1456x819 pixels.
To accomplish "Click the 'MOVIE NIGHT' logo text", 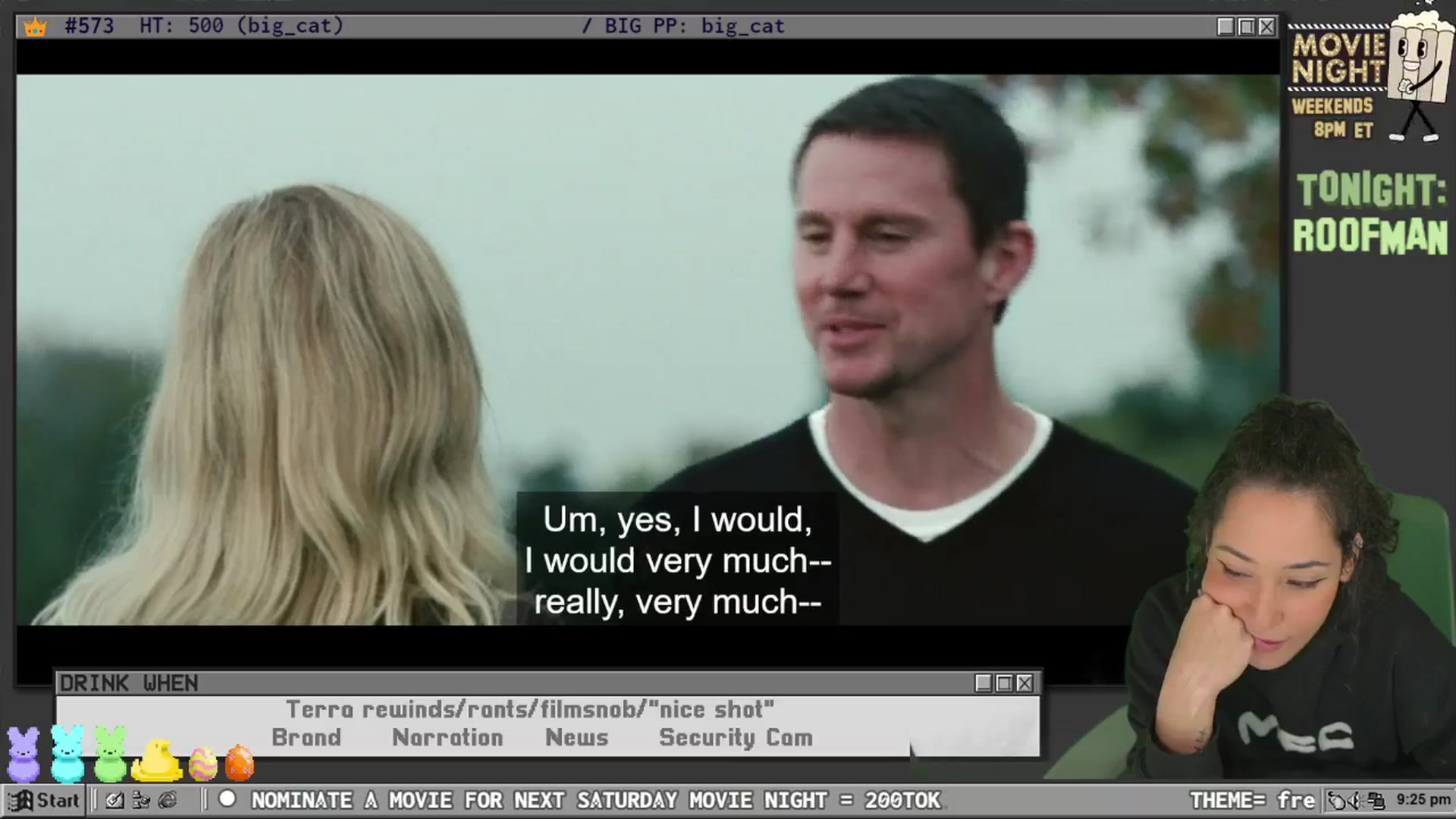I will point(1338,58).
